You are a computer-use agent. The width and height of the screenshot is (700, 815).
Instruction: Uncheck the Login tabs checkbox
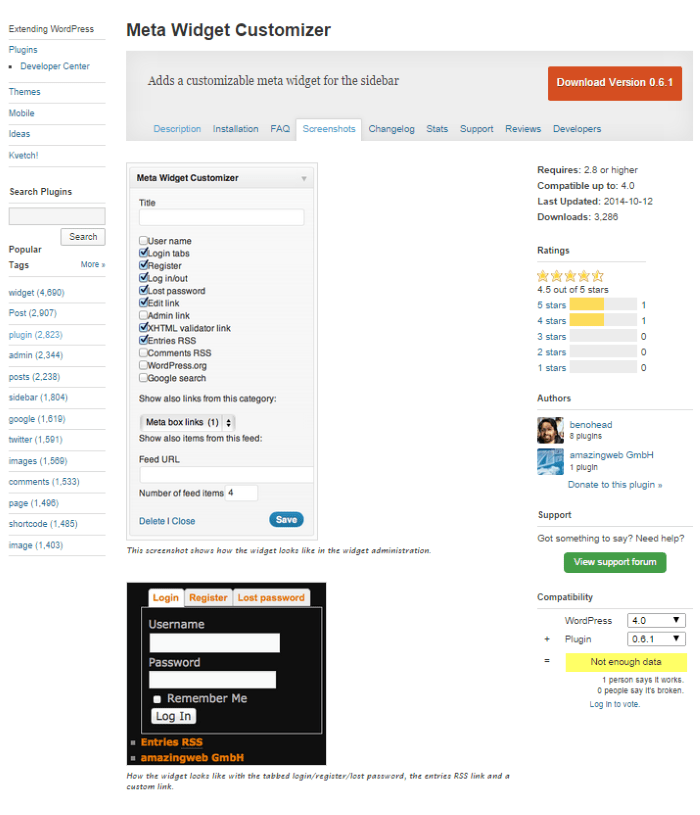pyautogui.click(x=143, y=253)
